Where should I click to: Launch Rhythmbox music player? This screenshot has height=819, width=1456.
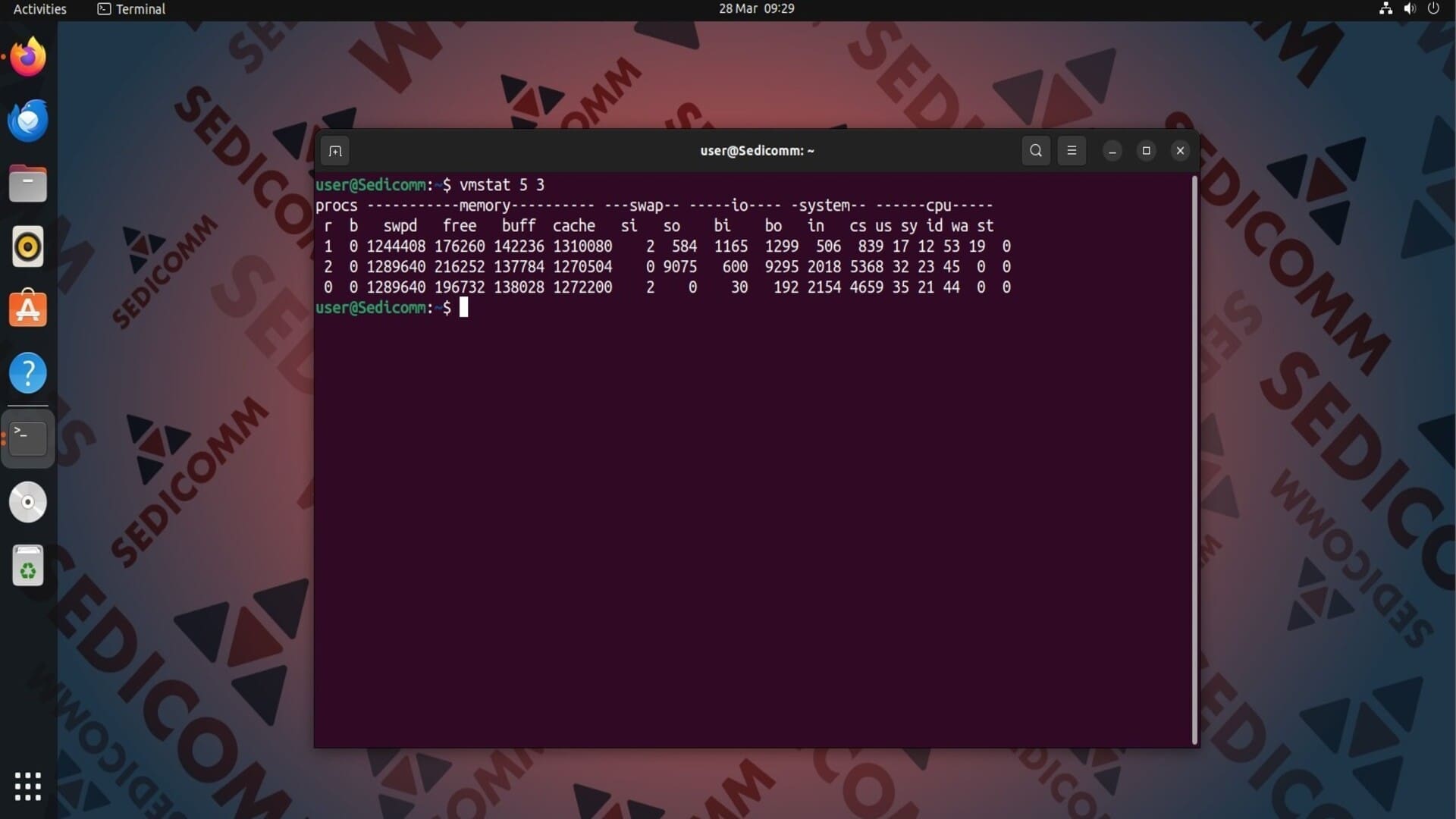28,246
